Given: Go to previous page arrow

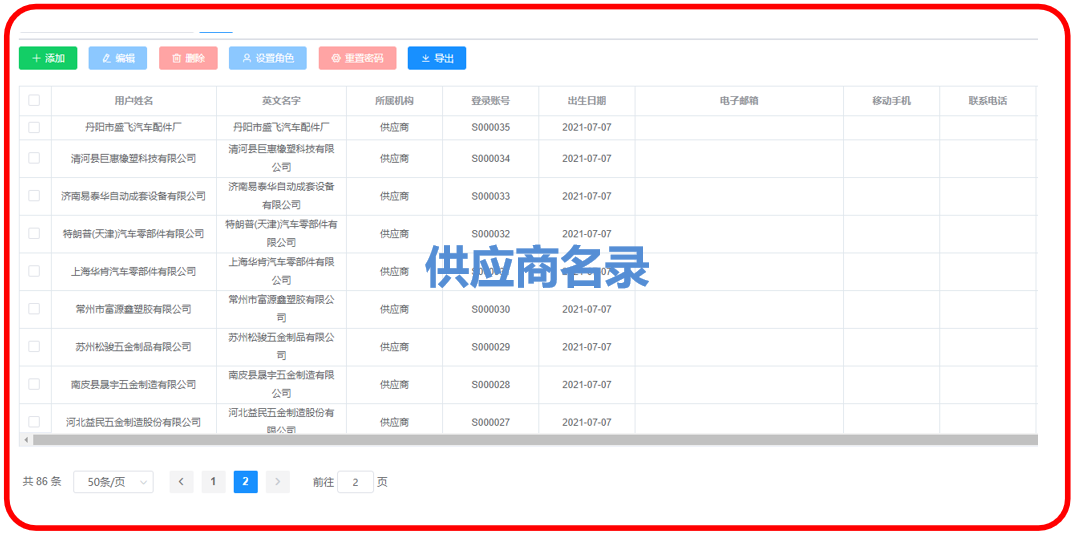Looking at the screenshot, I should 181,482.
